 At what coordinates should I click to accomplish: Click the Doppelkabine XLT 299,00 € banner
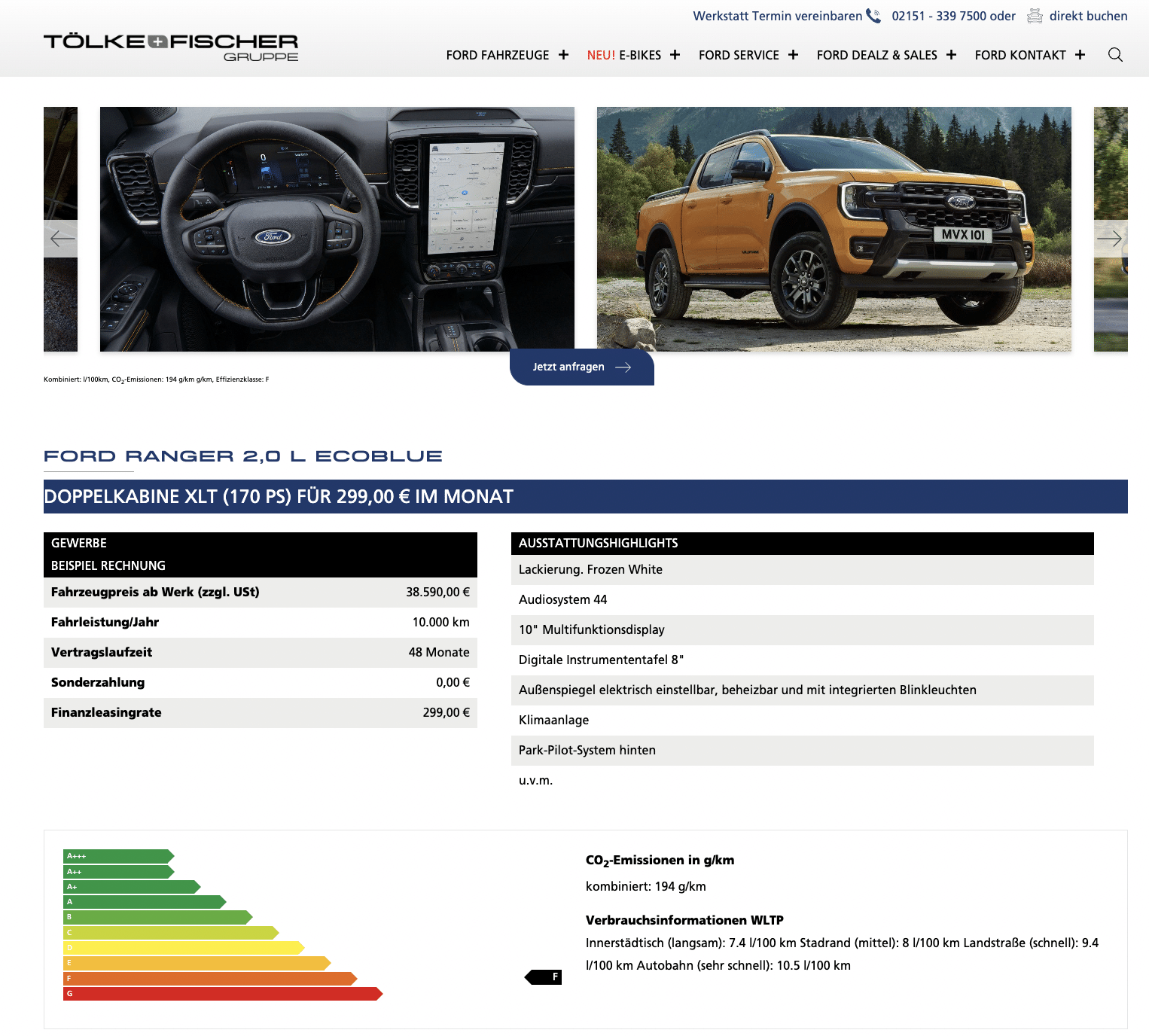coord(586,496)
